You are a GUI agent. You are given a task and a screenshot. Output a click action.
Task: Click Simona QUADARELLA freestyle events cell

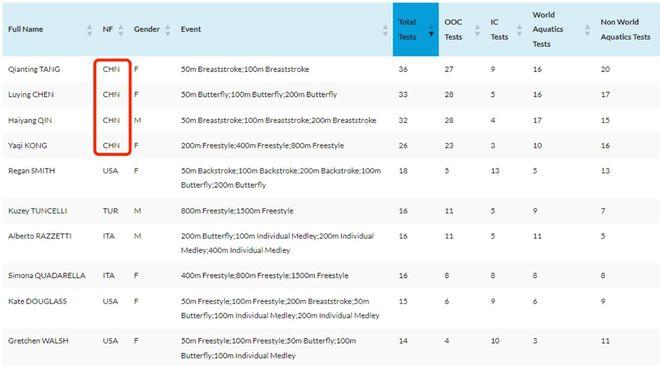[x=265, y=276]
